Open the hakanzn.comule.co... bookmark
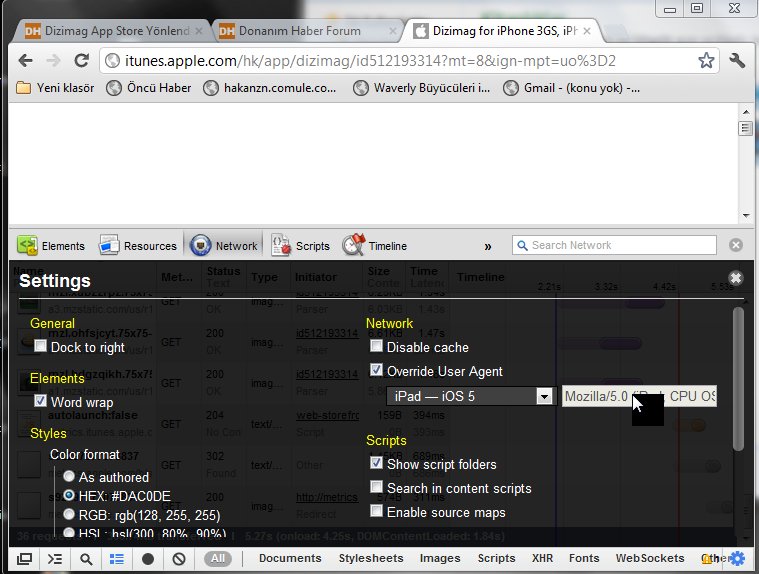This screenshot has height=574, width=759. (270, 88)
